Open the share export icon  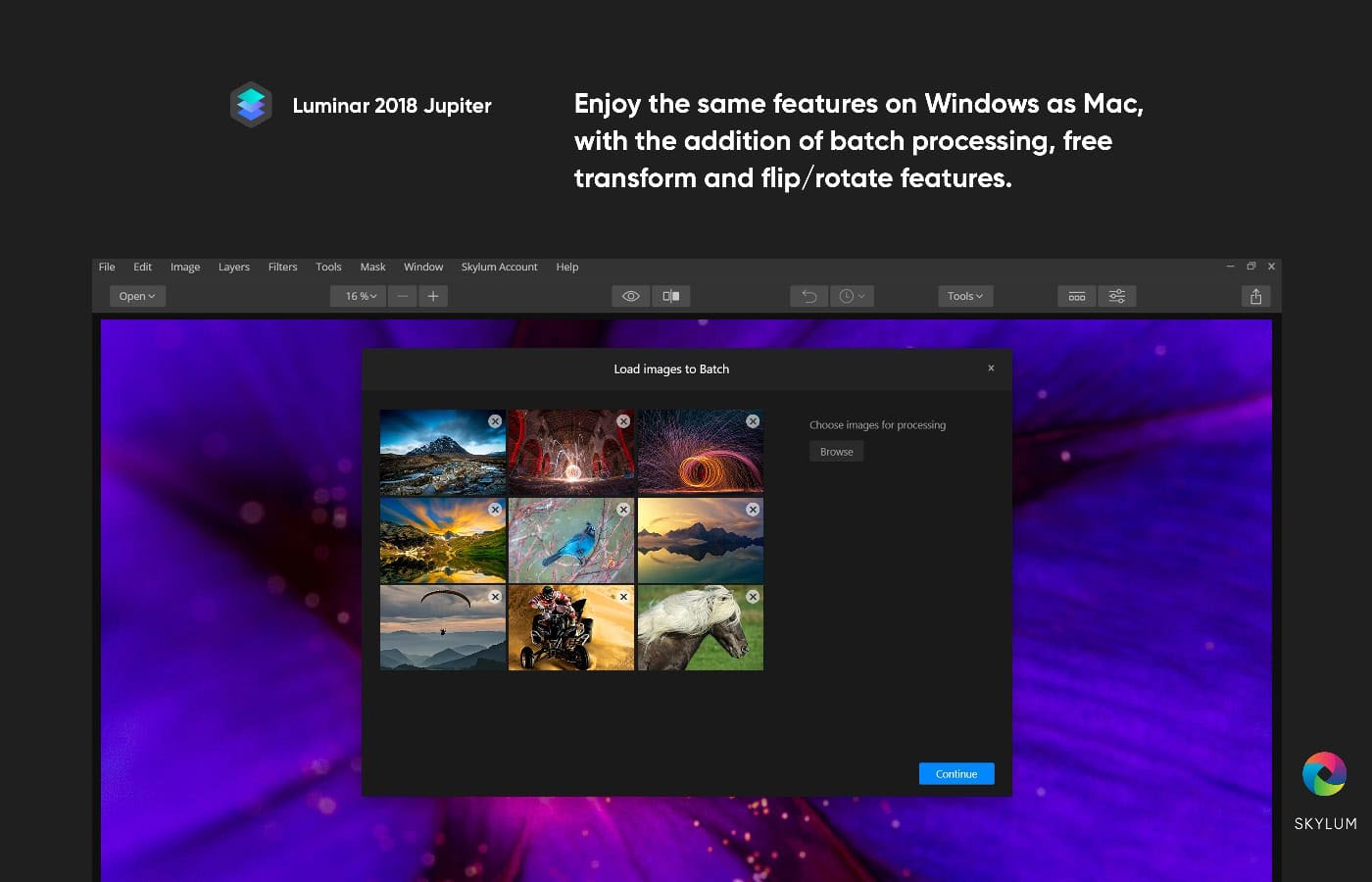[x=1255, y=296]
